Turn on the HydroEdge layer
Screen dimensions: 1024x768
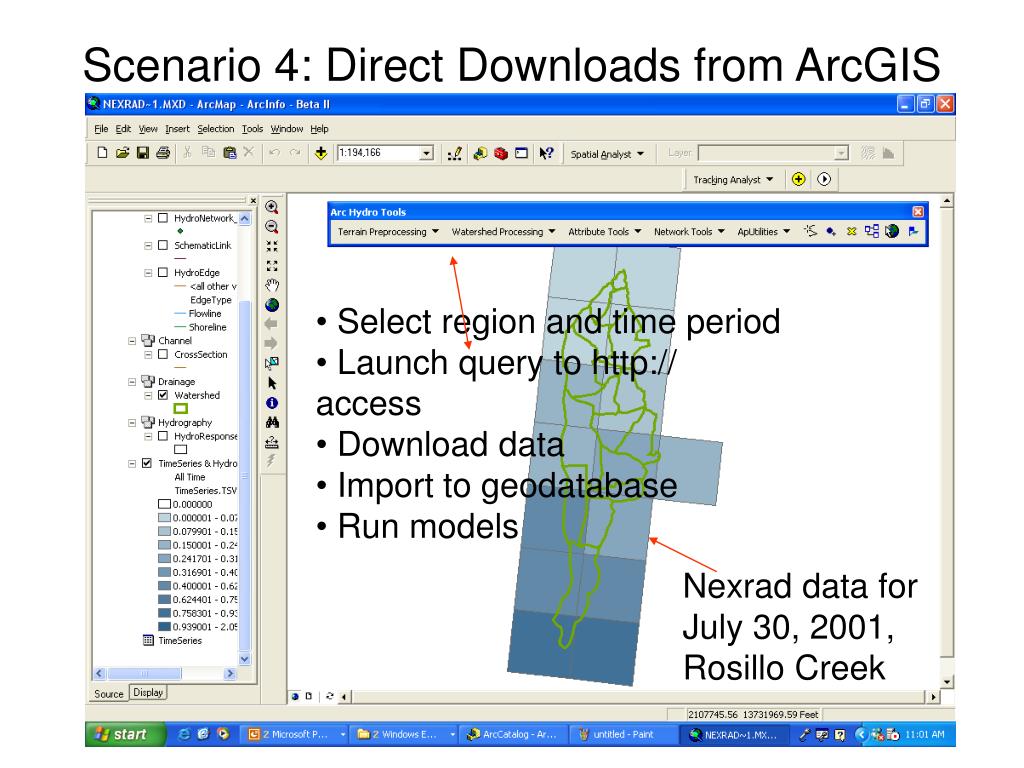tap(163, 272)
